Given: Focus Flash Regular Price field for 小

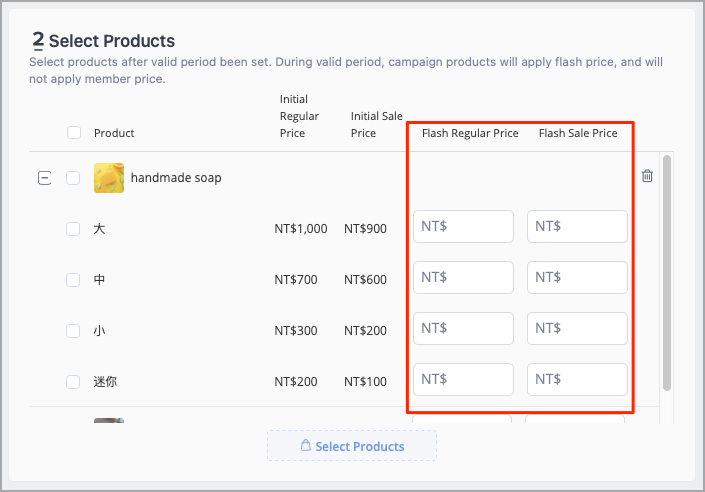Looking at the screenshot, I should click(x=463, y=328).
